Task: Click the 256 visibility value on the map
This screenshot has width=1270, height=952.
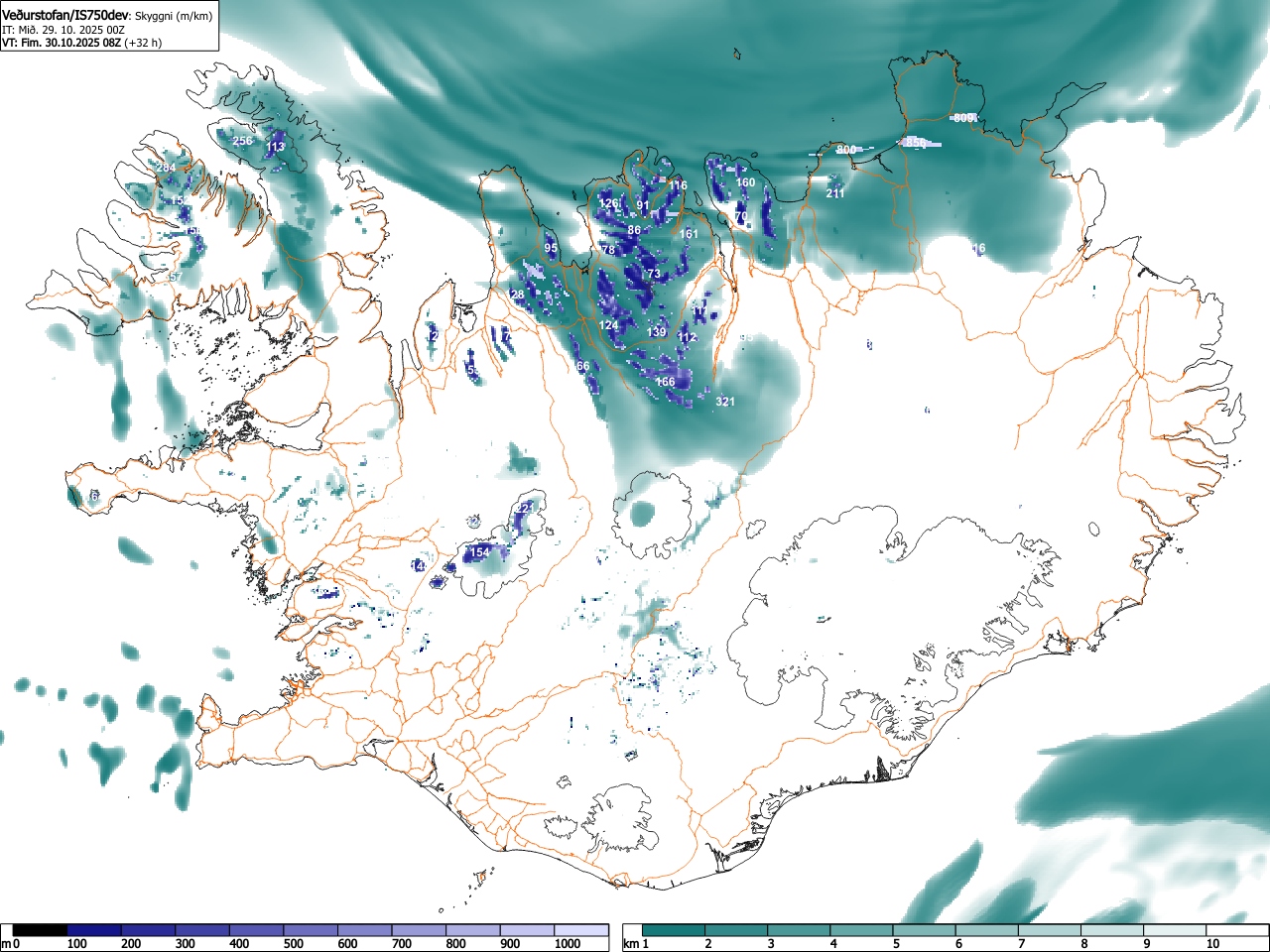Action: [x=242, y=141]
